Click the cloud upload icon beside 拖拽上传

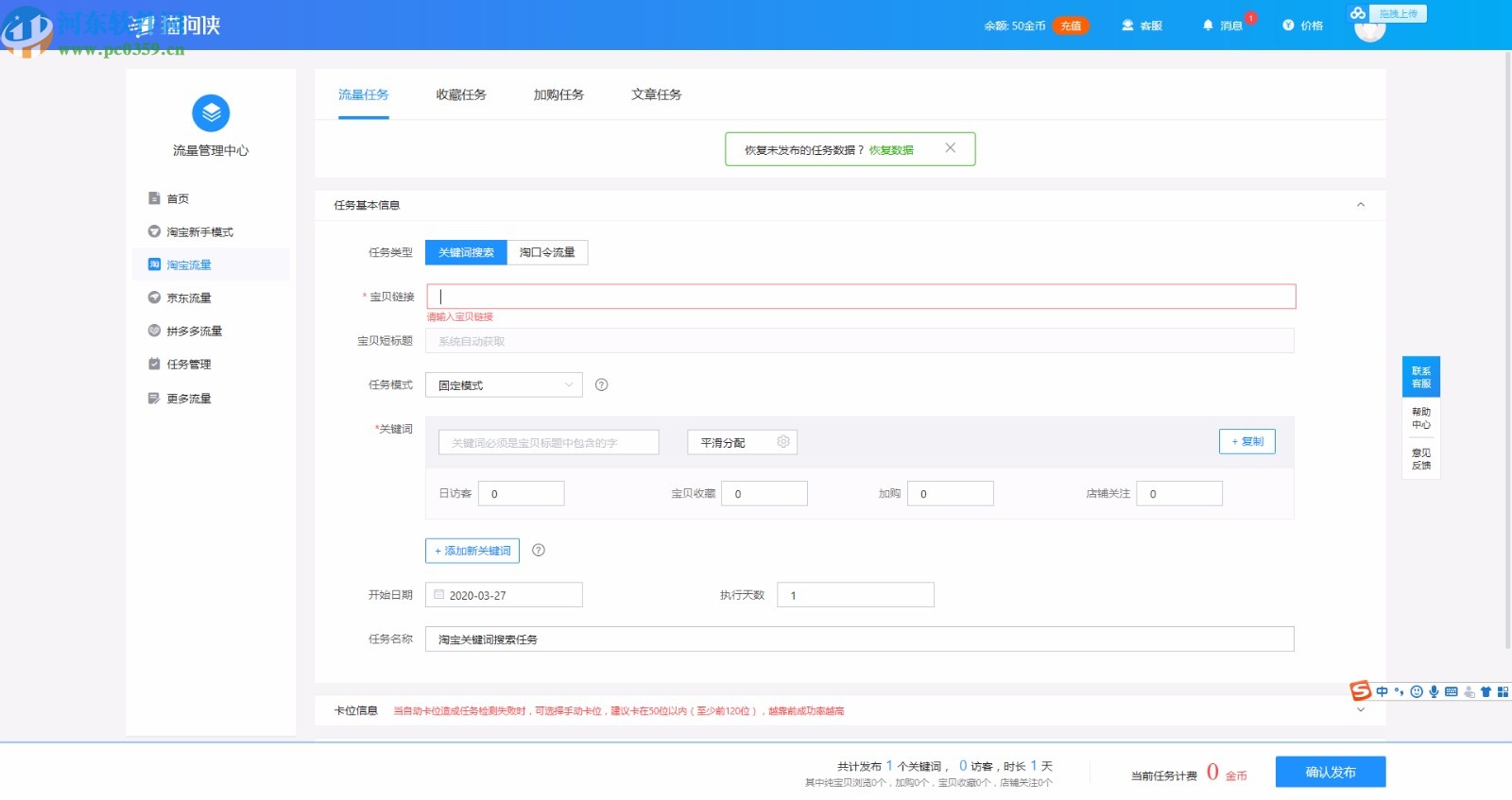(1358, 13)
